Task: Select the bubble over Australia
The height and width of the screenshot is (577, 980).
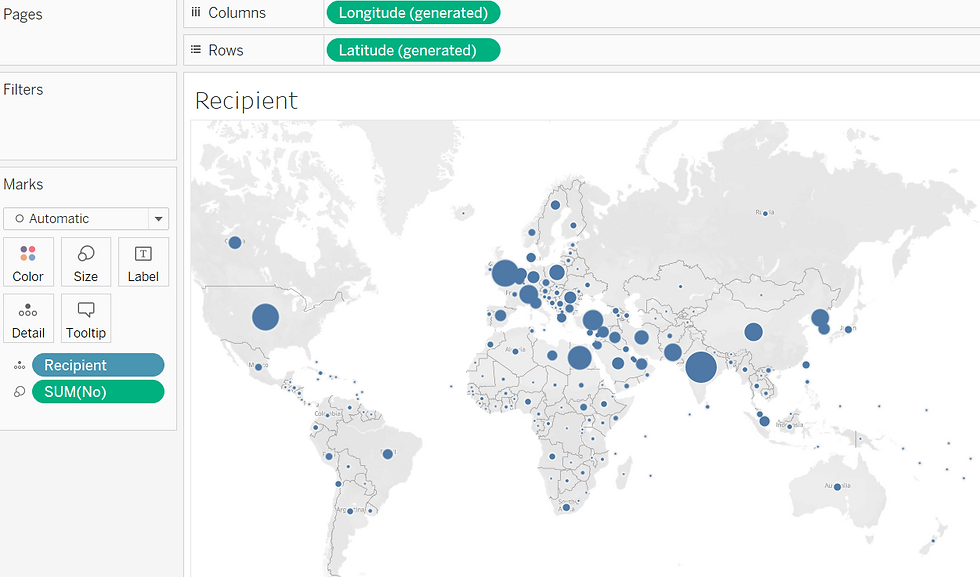Action: (x=837, y=487)
